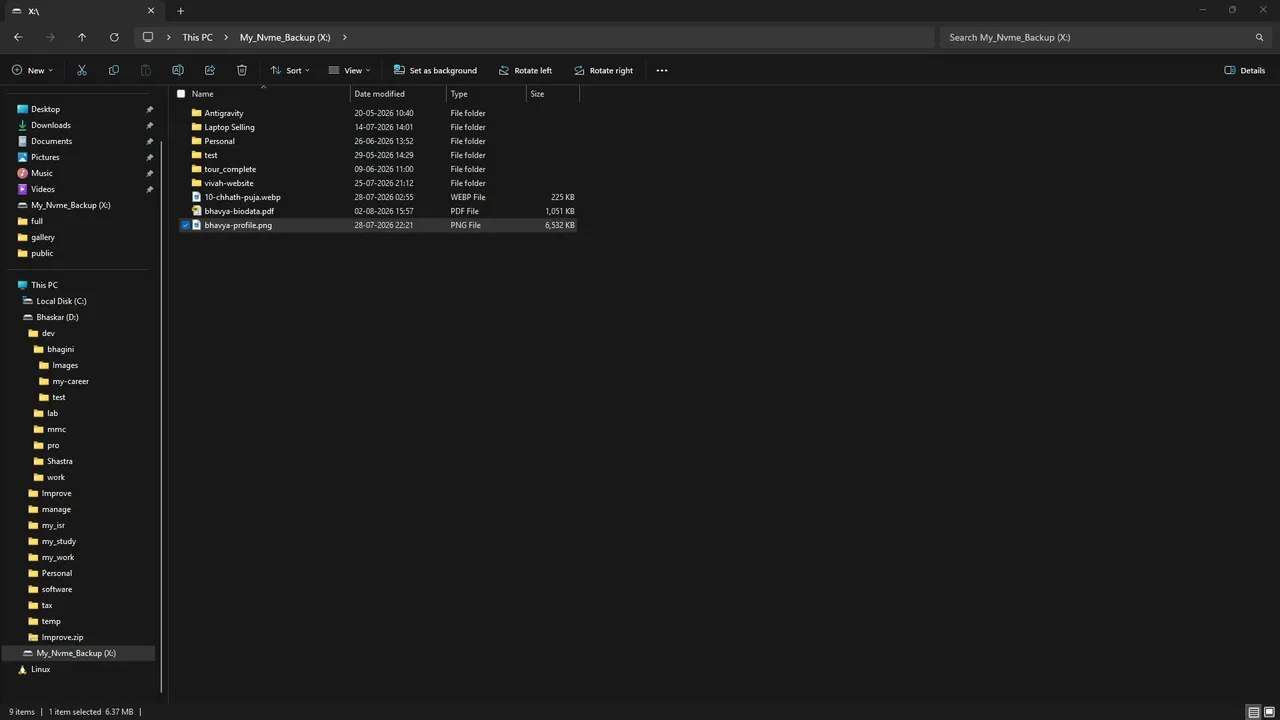This screenshot has height=720, width=1280.
Task: Click Rotate left button
Action: 525,70
